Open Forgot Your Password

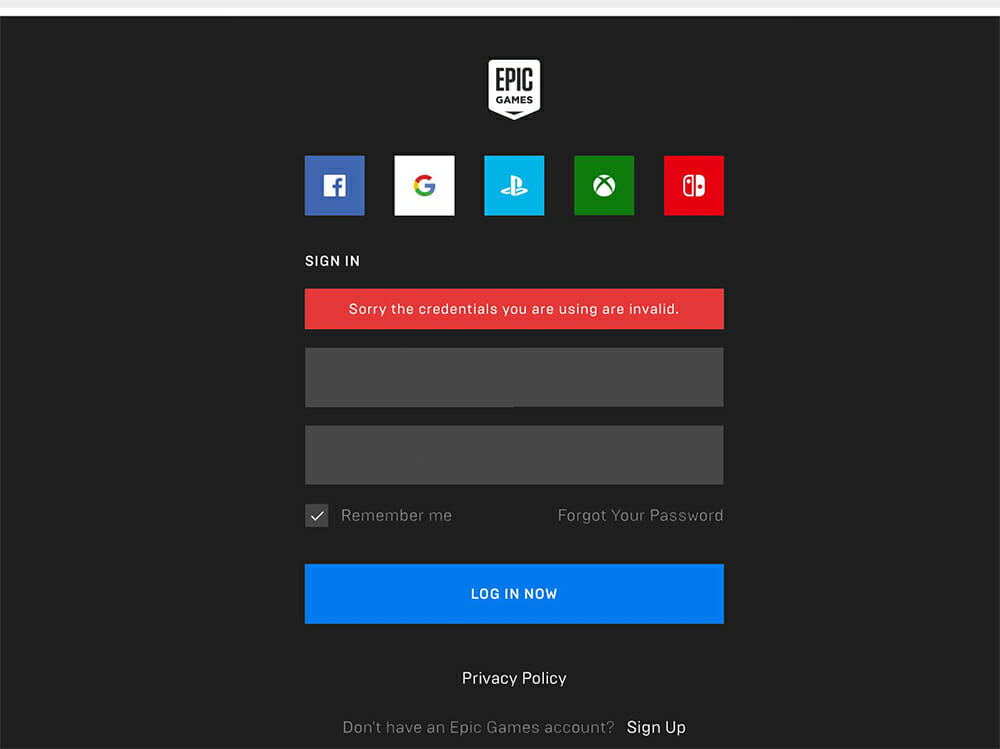[640, 515]
